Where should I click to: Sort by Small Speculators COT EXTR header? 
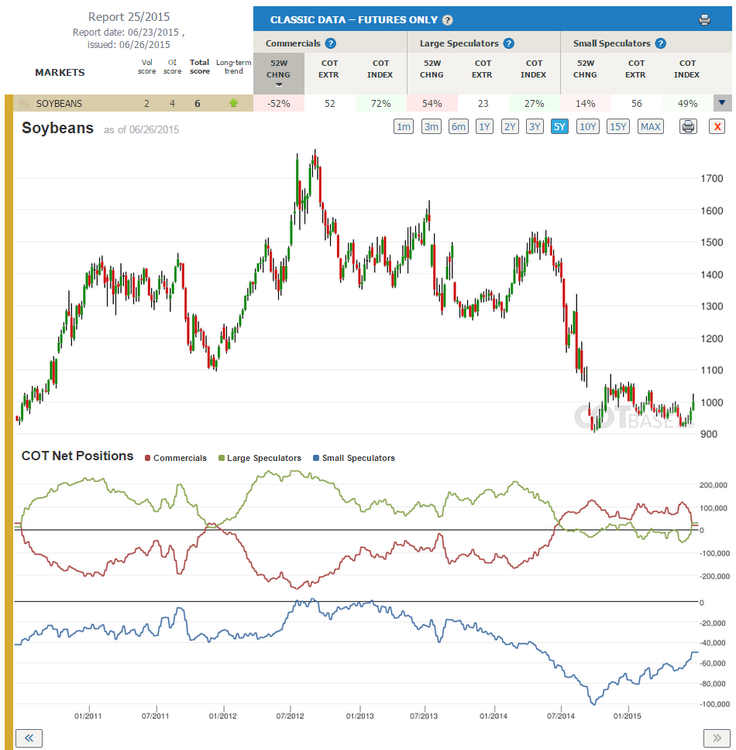tap(636, 69)
